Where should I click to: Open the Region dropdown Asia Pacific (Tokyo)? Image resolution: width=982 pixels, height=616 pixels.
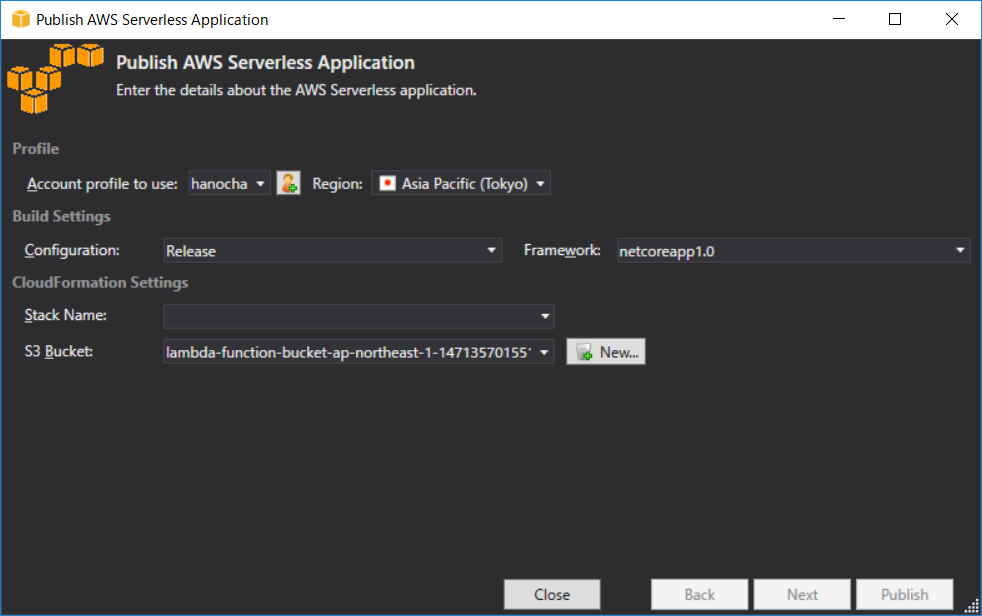pyautogui.click(x=461, y=183)
